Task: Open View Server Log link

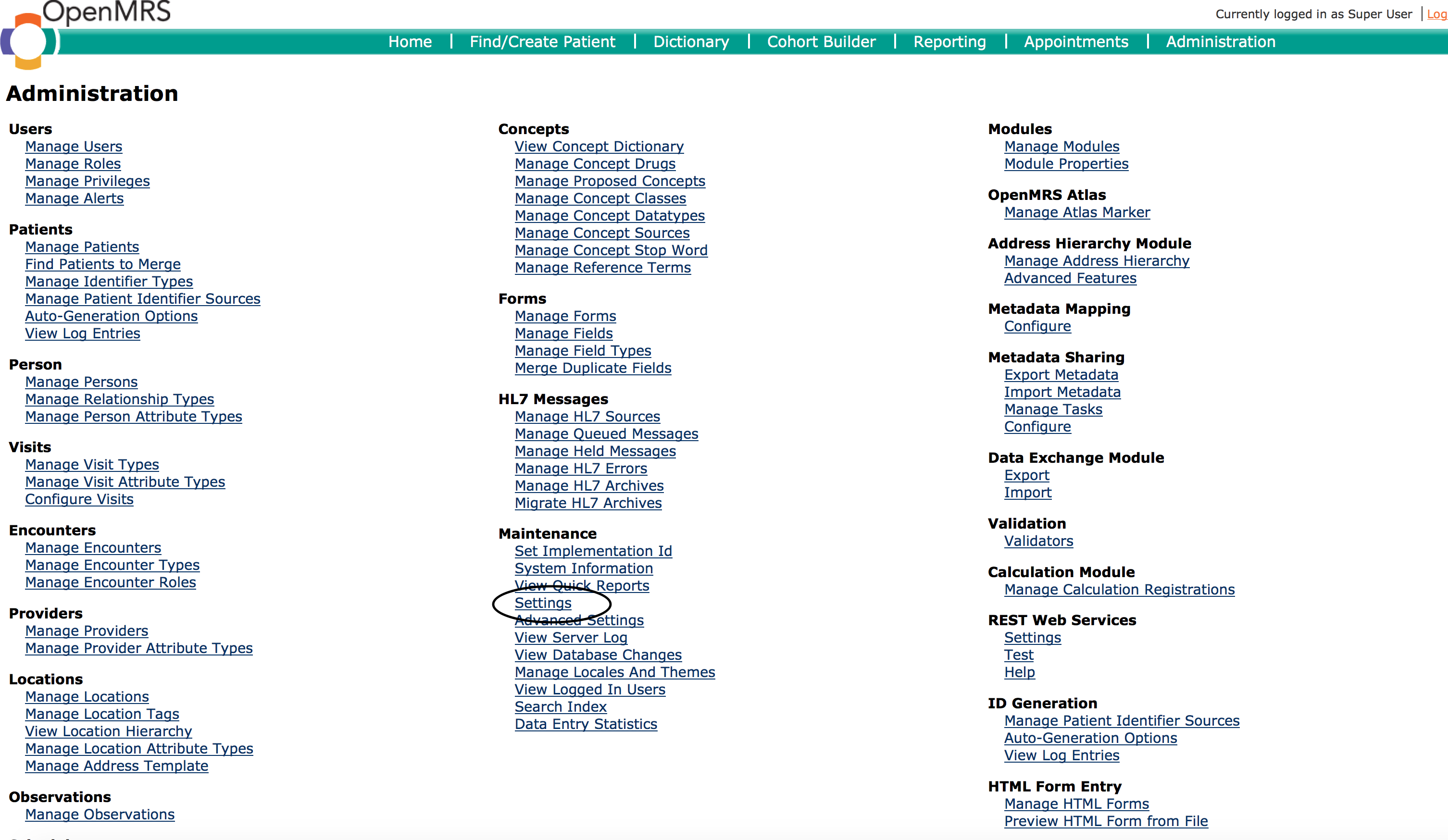Action: tap(571, 638)
